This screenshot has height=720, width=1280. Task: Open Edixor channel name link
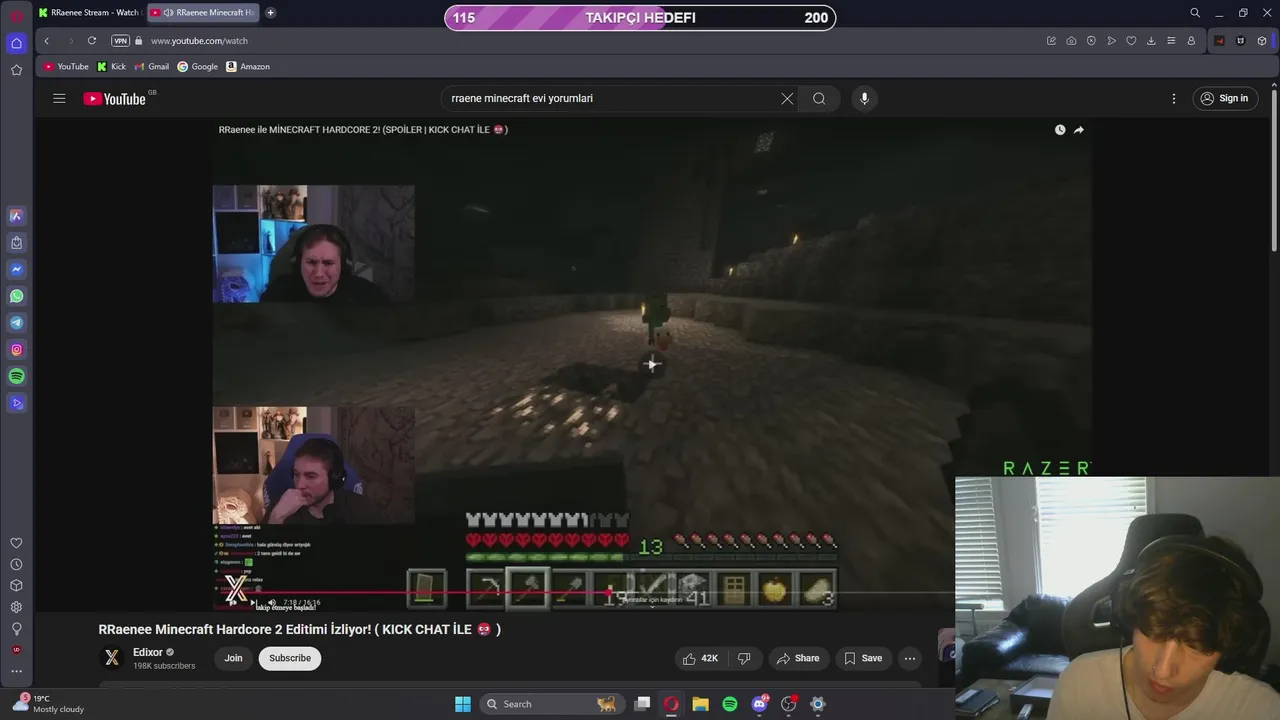click(148, 652)
